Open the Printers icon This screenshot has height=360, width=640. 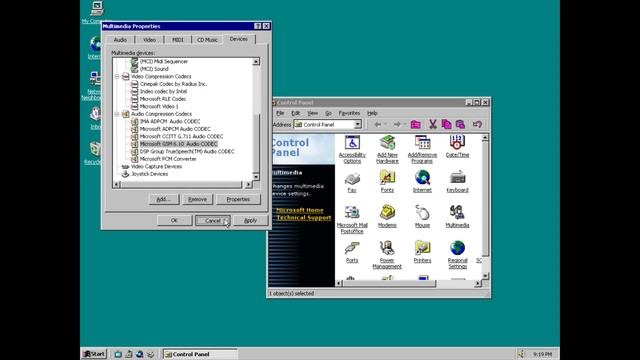coord(422,252)
